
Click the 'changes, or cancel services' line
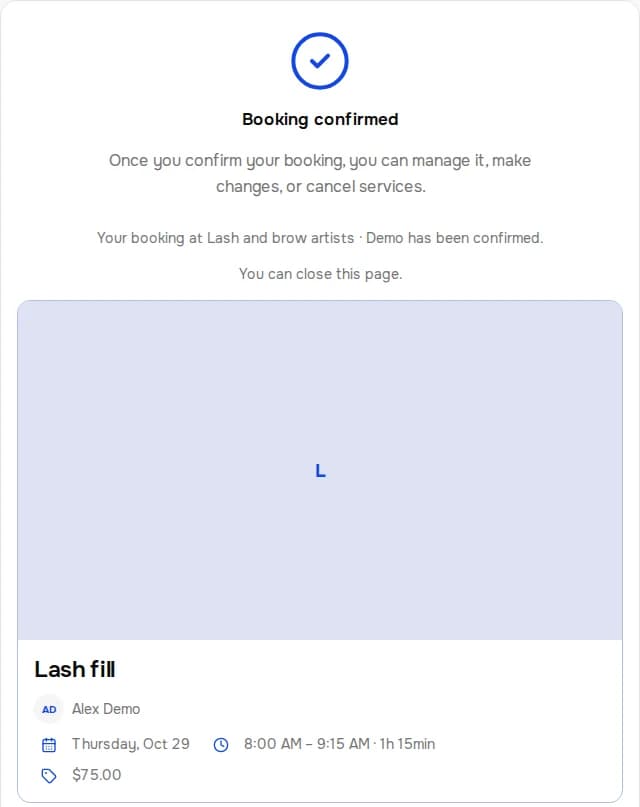pyautogui.click(x=321, y=186)
